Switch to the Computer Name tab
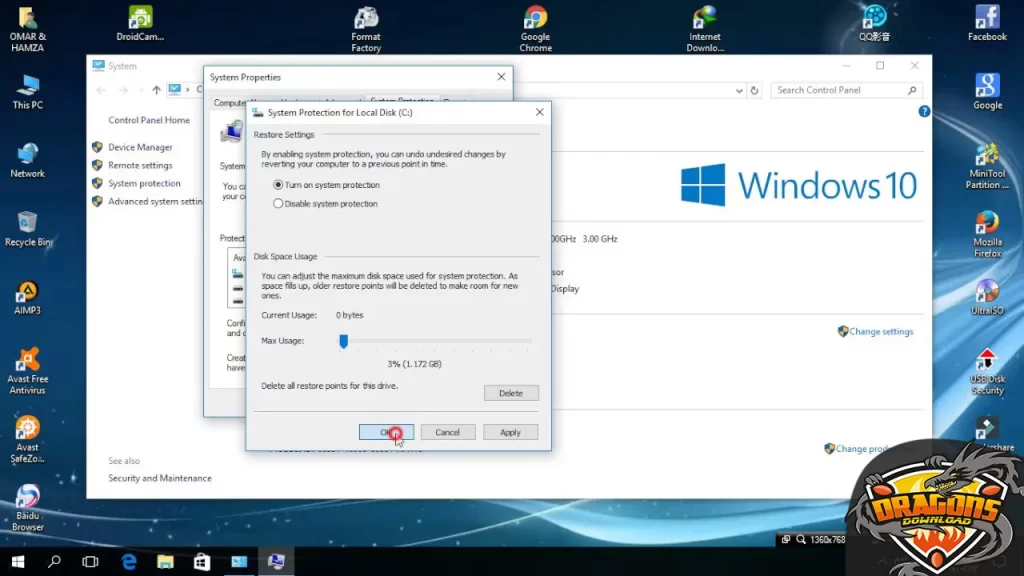The image size is (1024, 576). [x=236, y=102]
